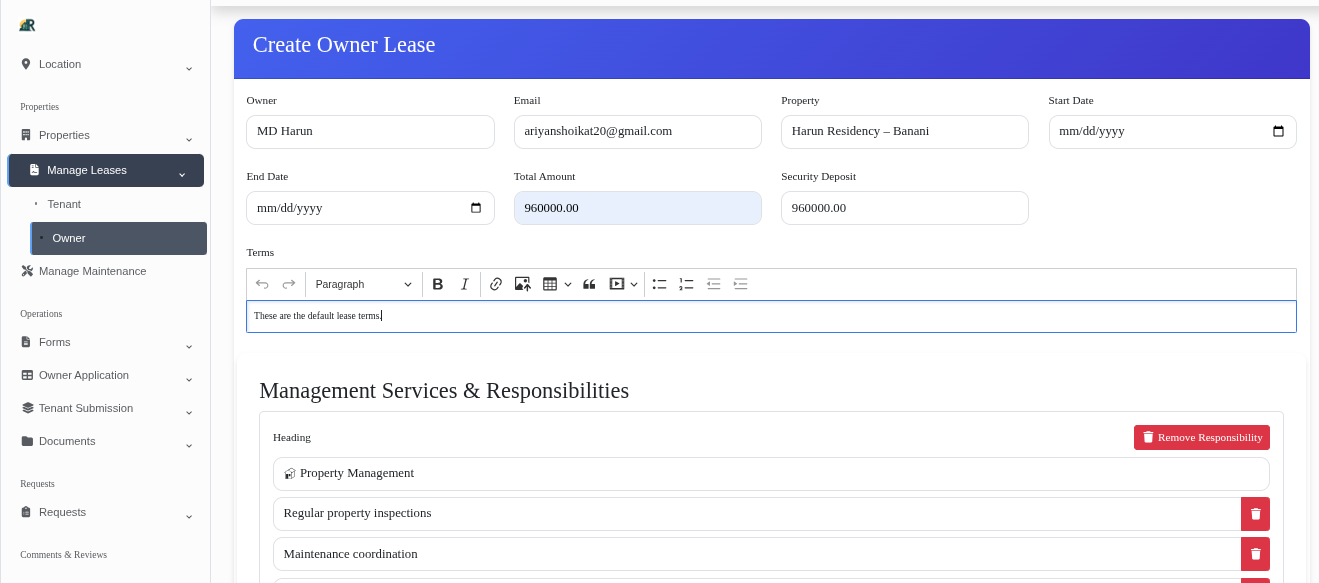Delete the 'Maintenance coordination' item
This screenshot has width=1319, height=583.
[1255, 554]
